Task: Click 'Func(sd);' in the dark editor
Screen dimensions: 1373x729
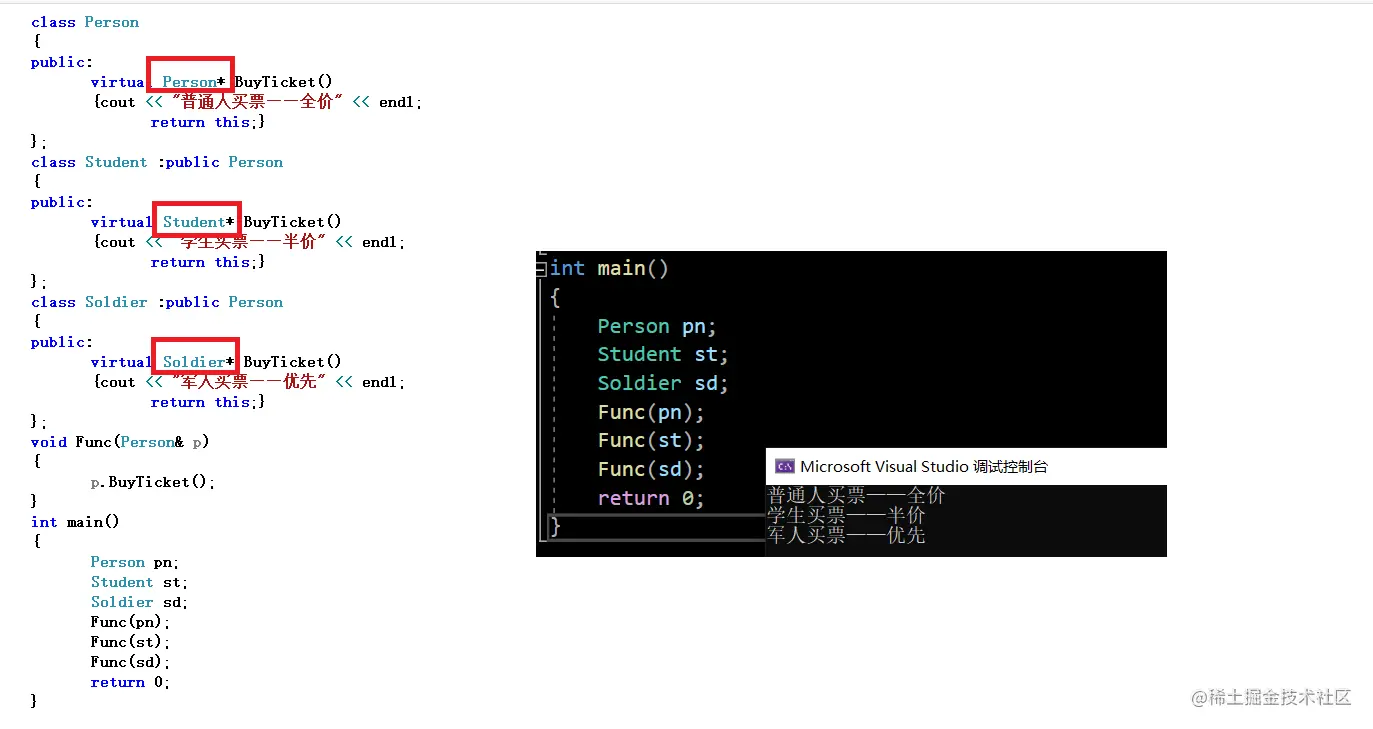Action: coord(651,469)
